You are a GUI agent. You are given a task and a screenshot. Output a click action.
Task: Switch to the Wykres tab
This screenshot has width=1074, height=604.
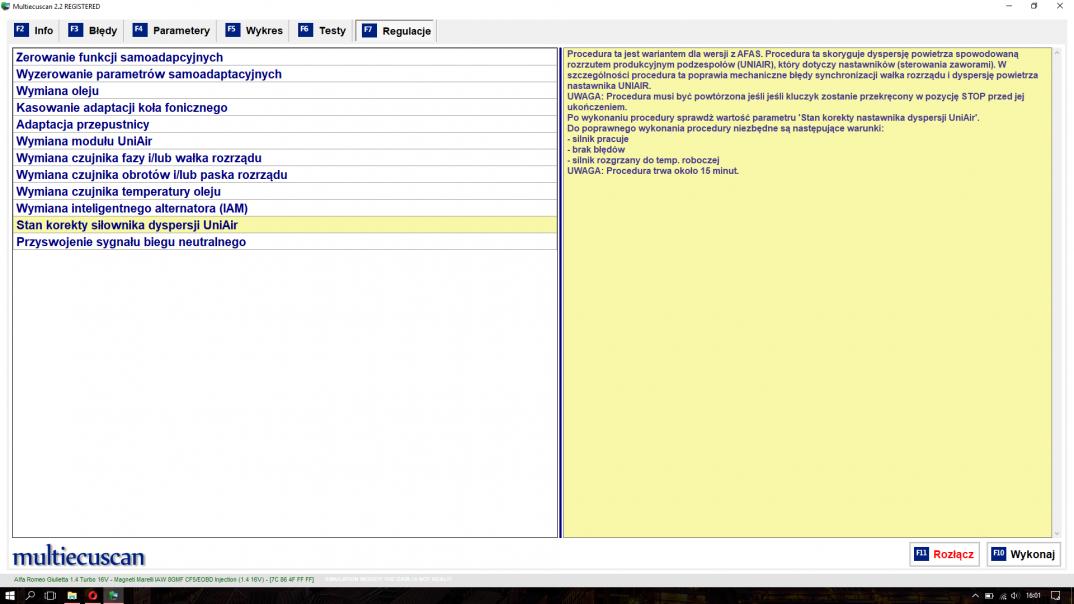pyautogui.click(x=254, y=31)
